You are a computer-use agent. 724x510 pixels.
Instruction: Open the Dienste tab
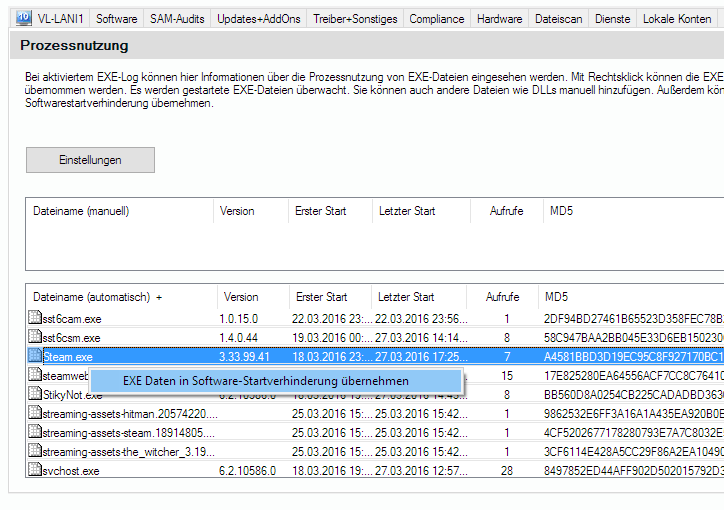pos(613,18)
